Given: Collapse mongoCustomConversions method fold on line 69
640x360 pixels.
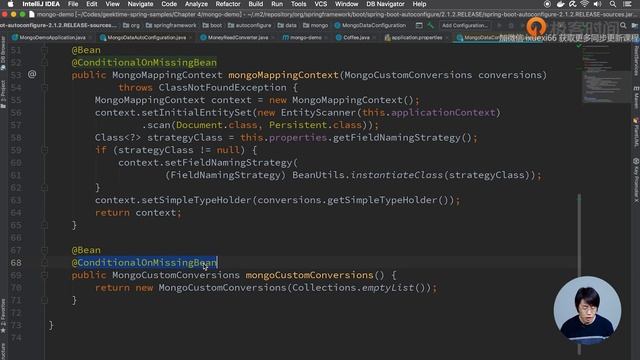Looking at the screenshot, I should point(44,275).
